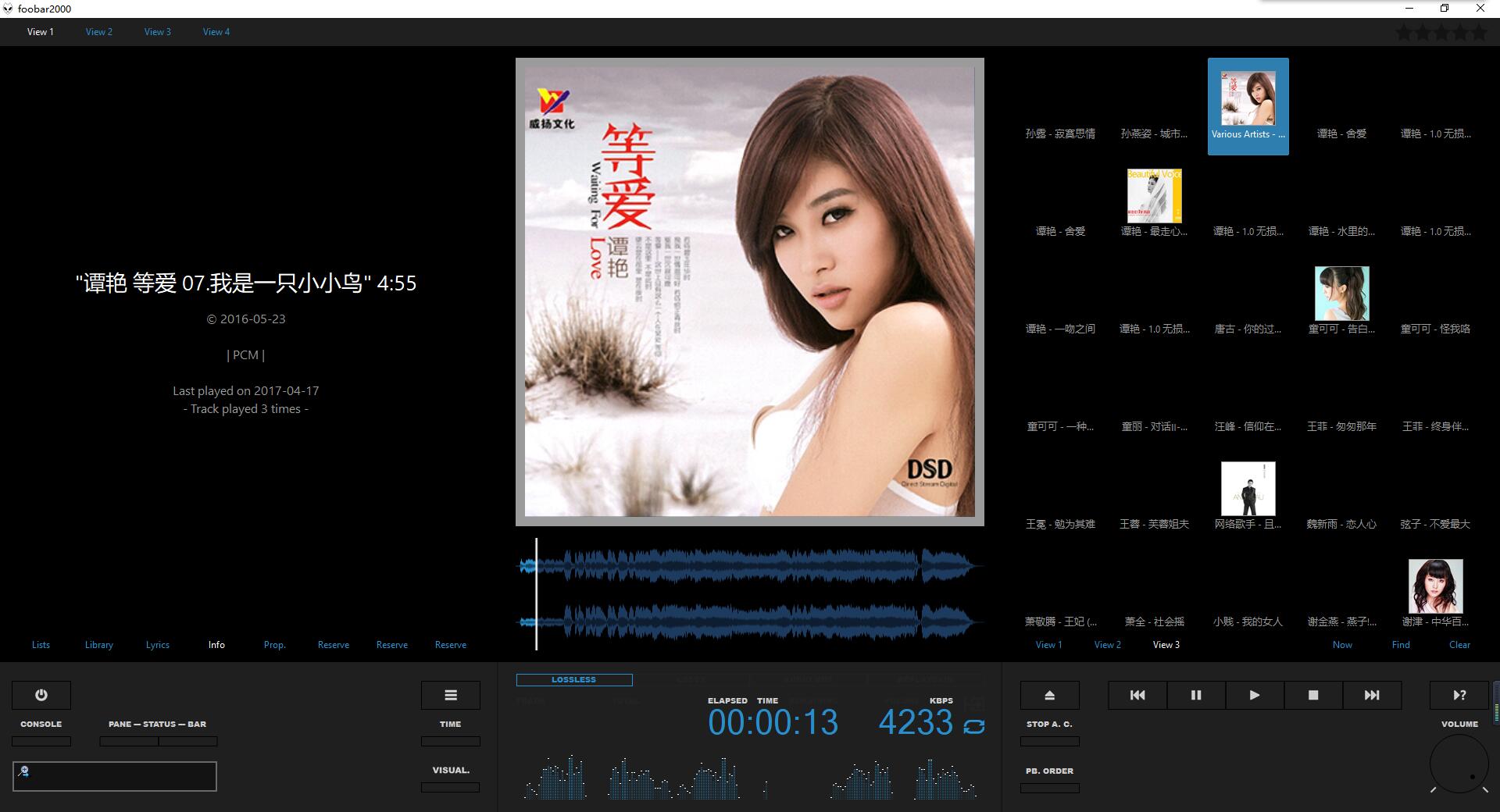
Task: Toggle the indicator bar under CONSOLE
Action: pyautogui.click(x=41, y=741)
